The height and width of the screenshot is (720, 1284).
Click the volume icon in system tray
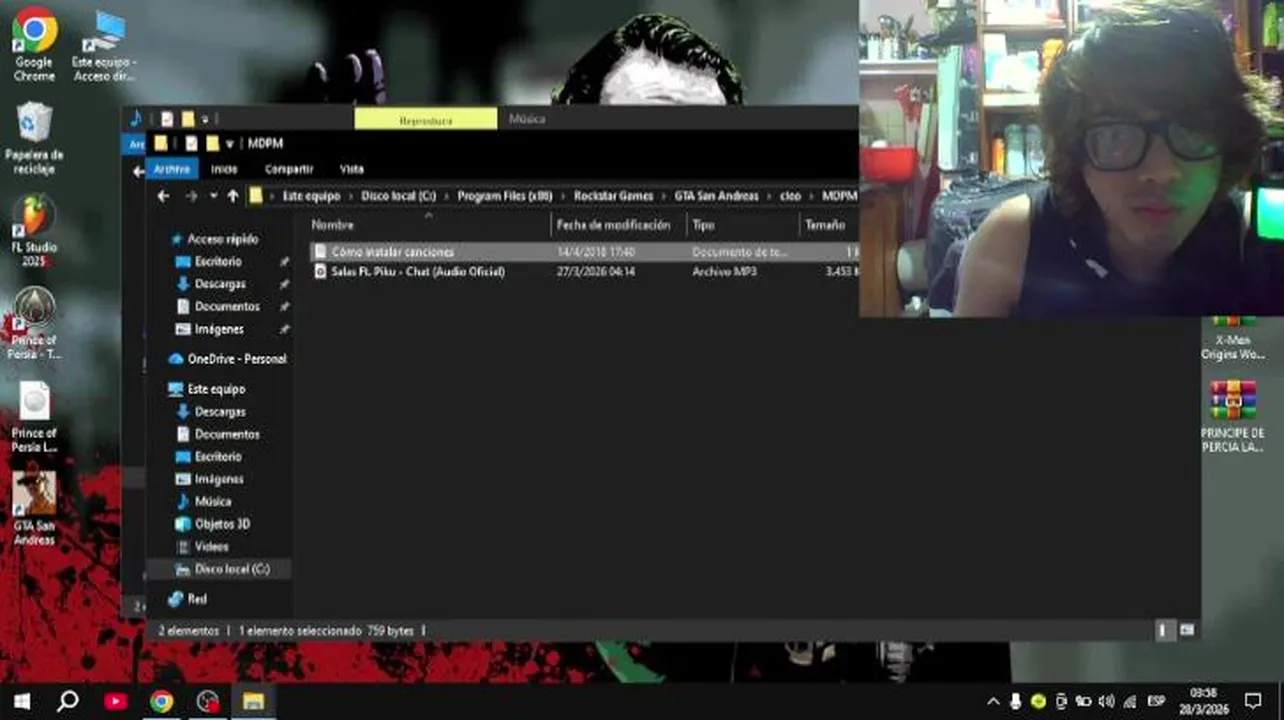(x=1106, y=701)
